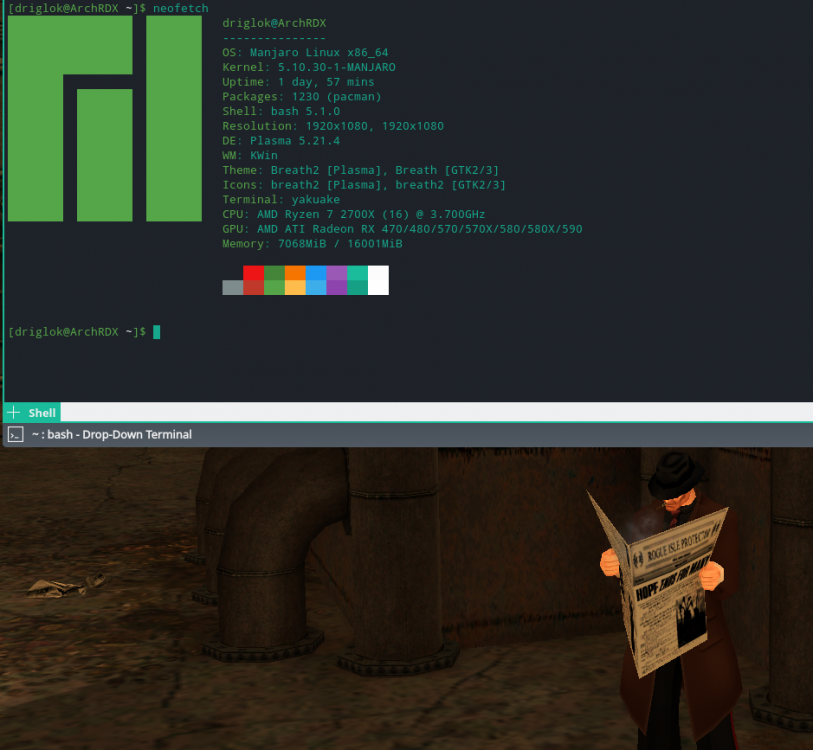Image resolution: width=813 pixels, height=750 pixels.
Task: Click the neofetch command text
Action: pos(181,7)
